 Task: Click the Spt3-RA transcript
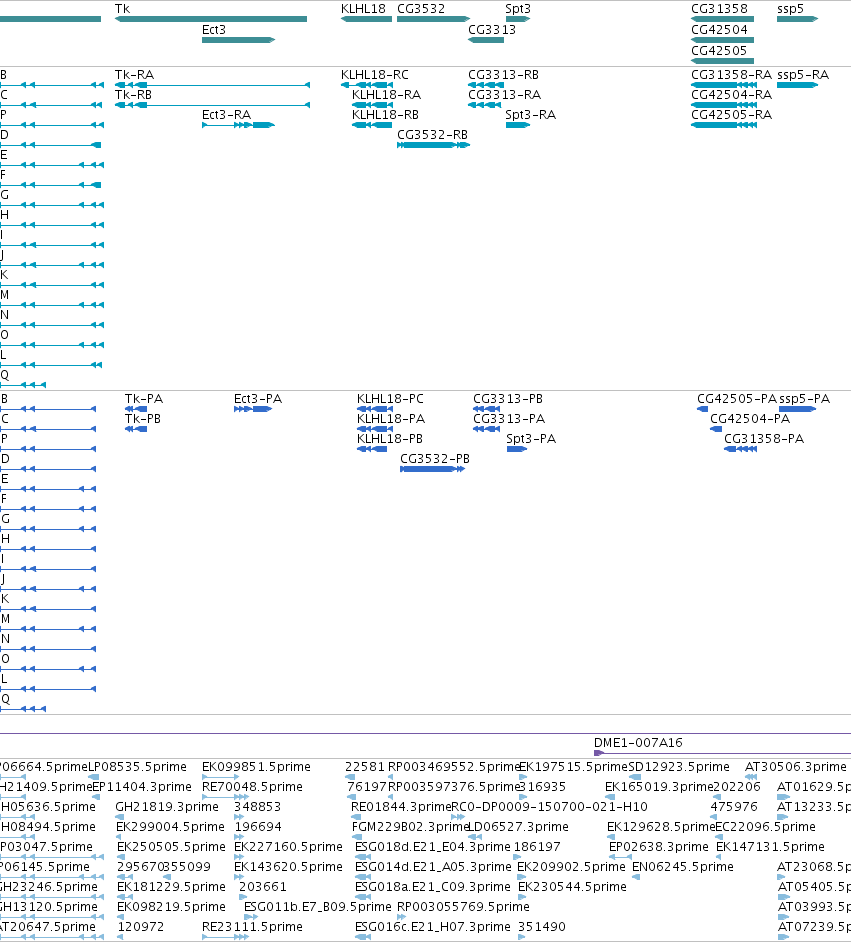[x=518, y=125]
